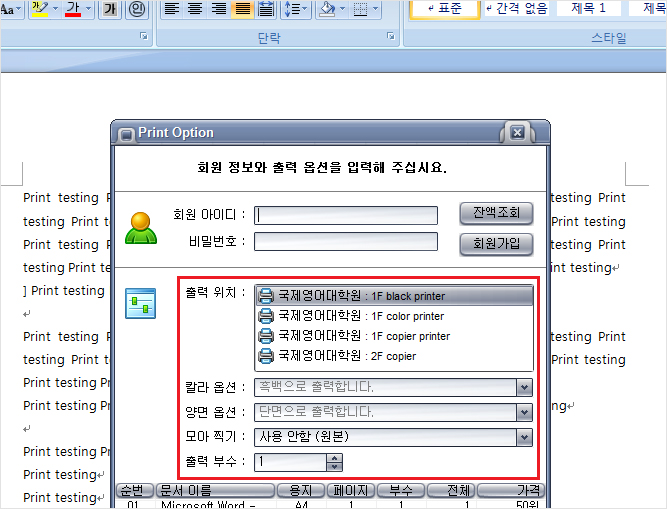Click the borders icon
This screenshot has width=667, height=509.
pyautogui.click(x=360, y=9)
